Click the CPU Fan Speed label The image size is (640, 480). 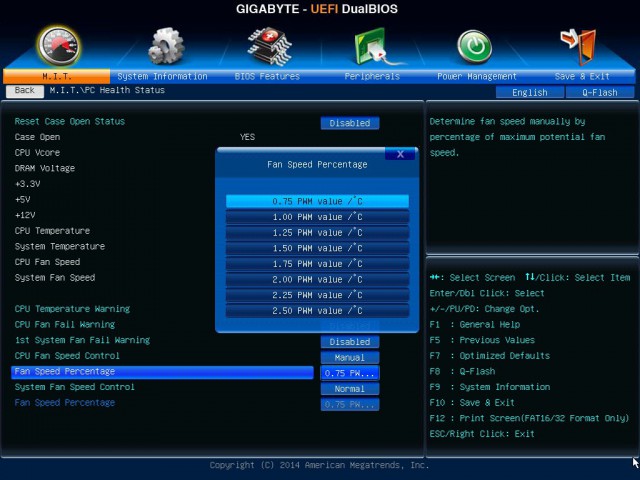coord(47,262)
